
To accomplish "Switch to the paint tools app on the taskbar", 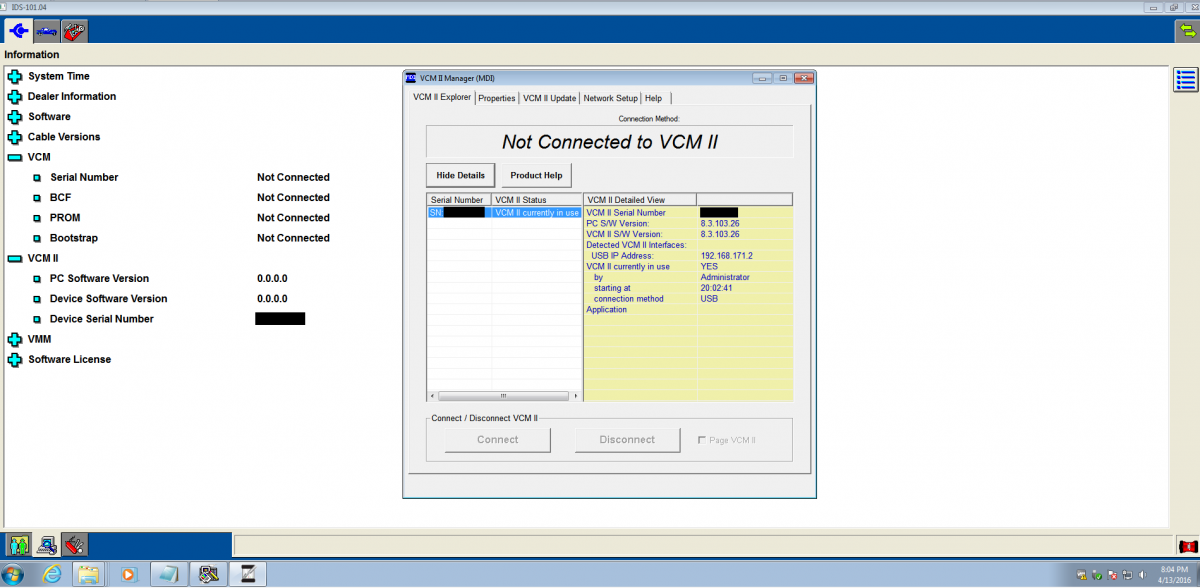I will click(x=208, y=574).
